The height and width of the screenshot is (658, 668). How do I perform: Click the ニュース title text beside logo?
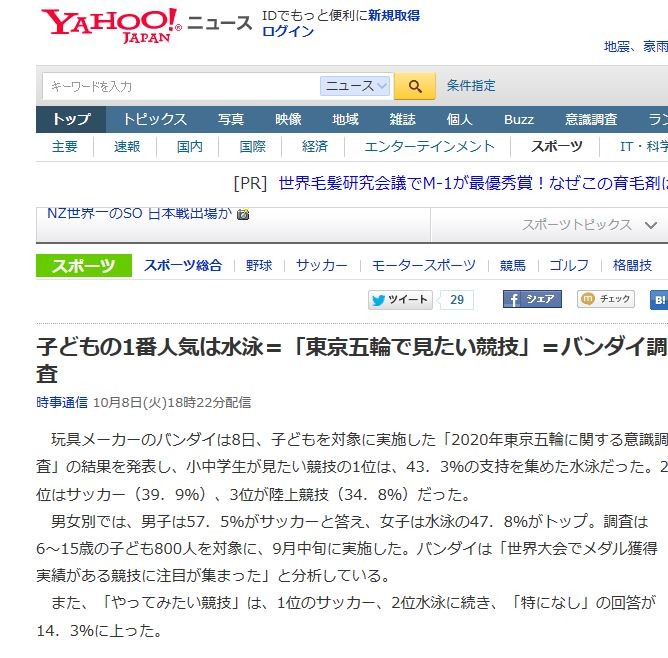tap(219, 23)
